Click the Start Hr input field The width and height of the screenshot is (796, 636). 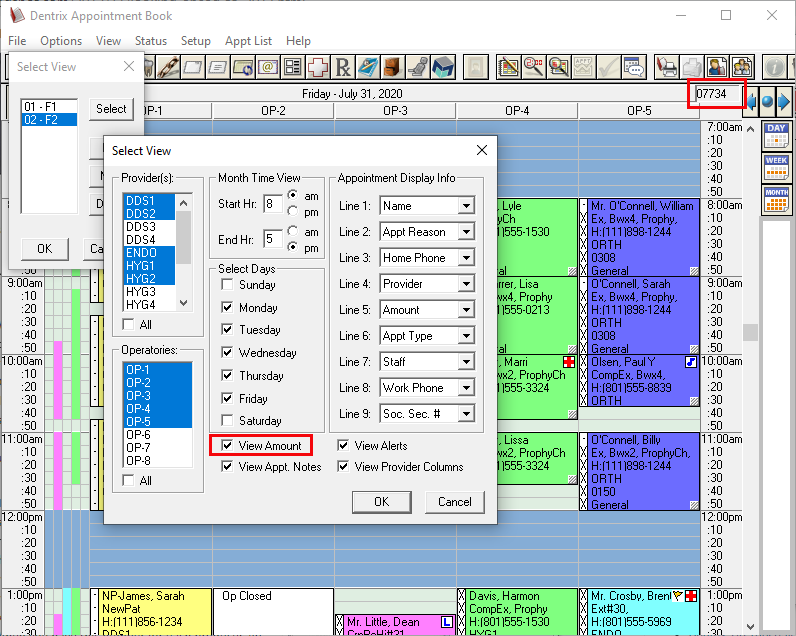273,204
